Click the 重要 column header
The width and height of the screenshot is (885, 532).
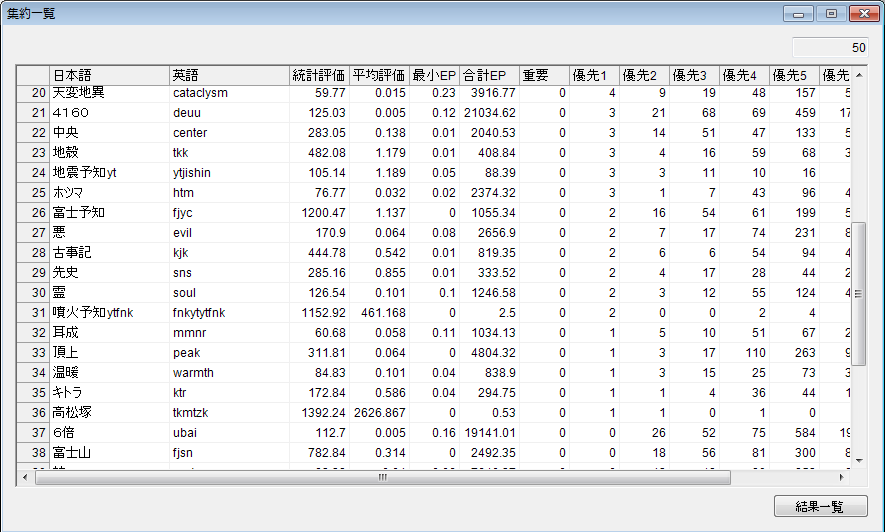(544, 75)
